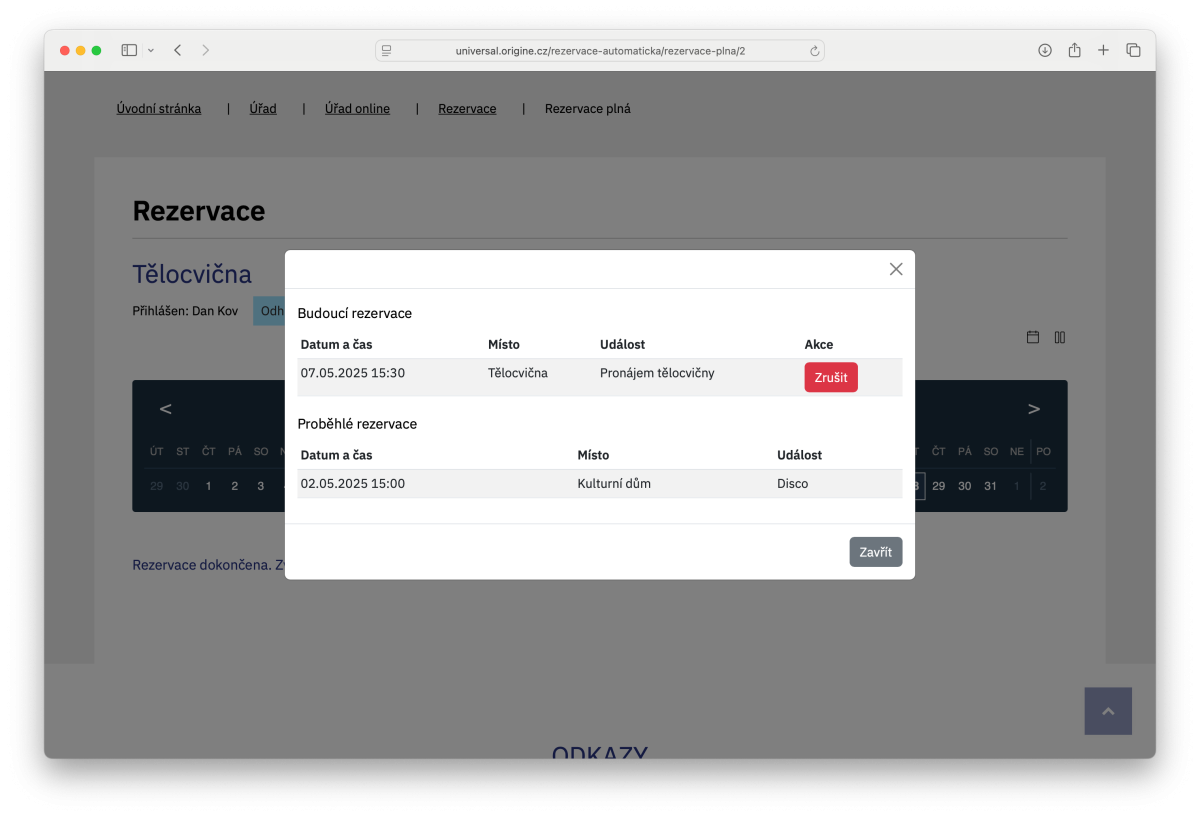Switch to calendar view icon
1200x817 pixels.
(x=1033, y=337)
